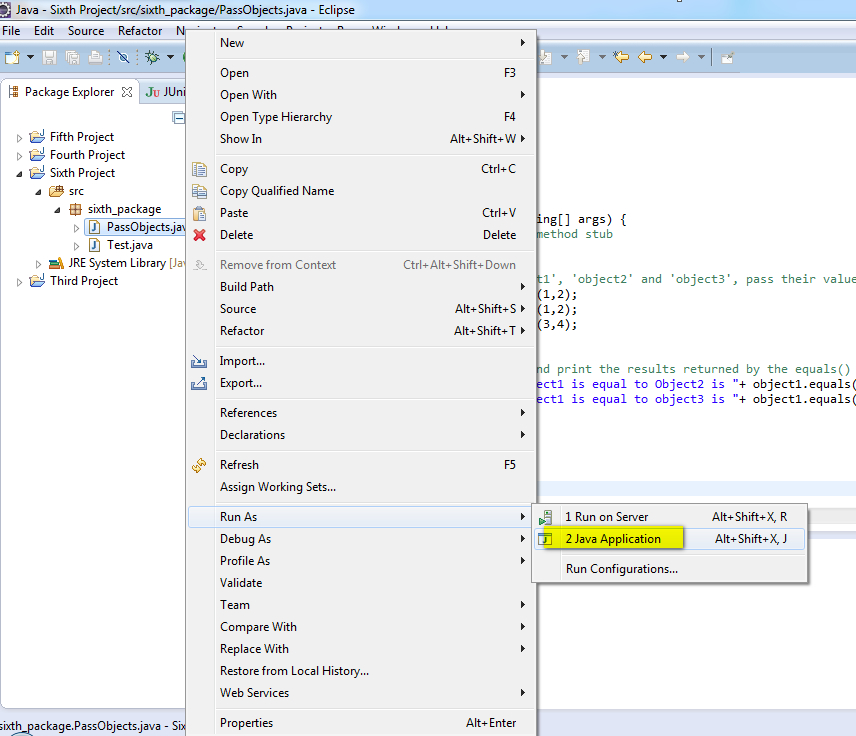
Task: Open the Debug dropdown arrow
Action: 170,57
